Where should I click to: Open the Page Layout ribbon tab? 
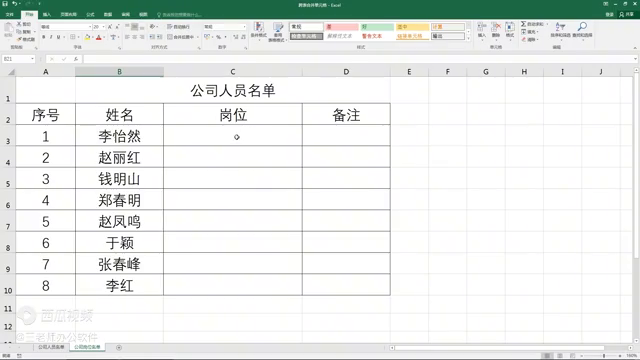[x=69, y=15]
